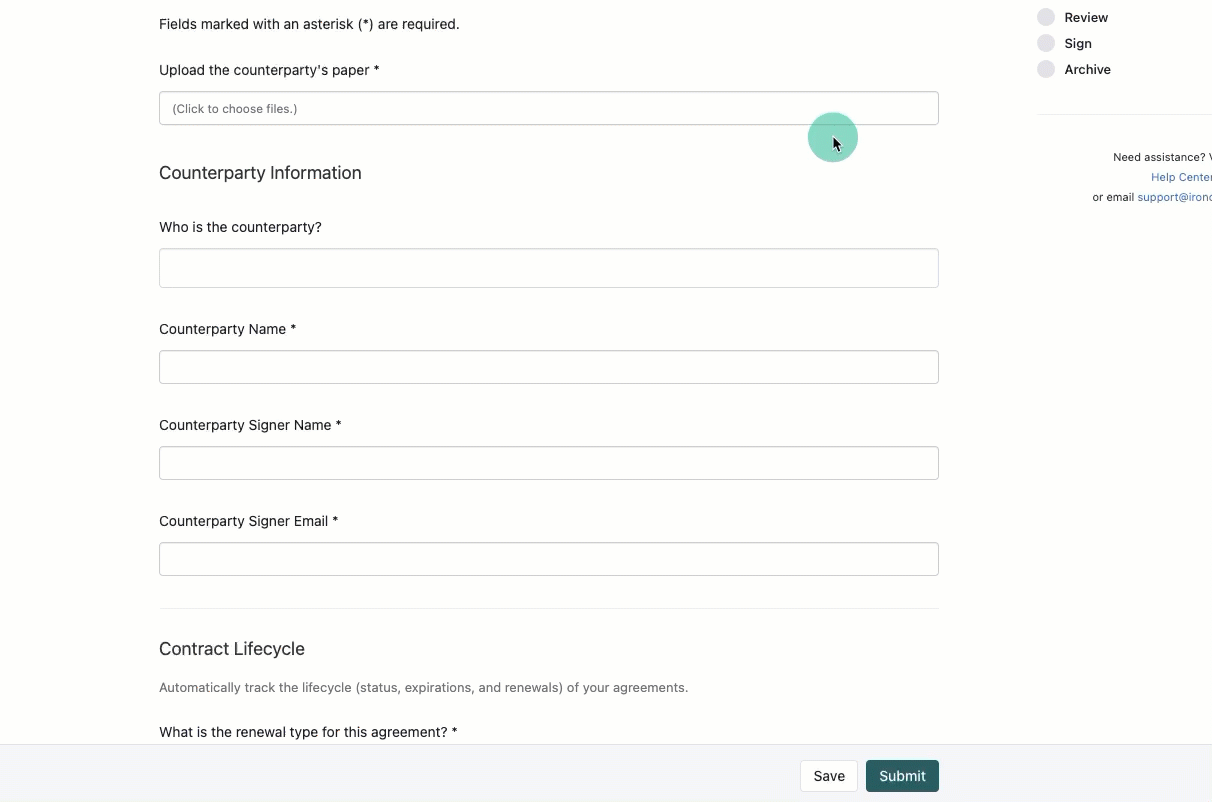The width and height of the screenshot is (1212, 802).
Task: Open the file chooser to upload counterparty's paper
Action: pos(548,108)
